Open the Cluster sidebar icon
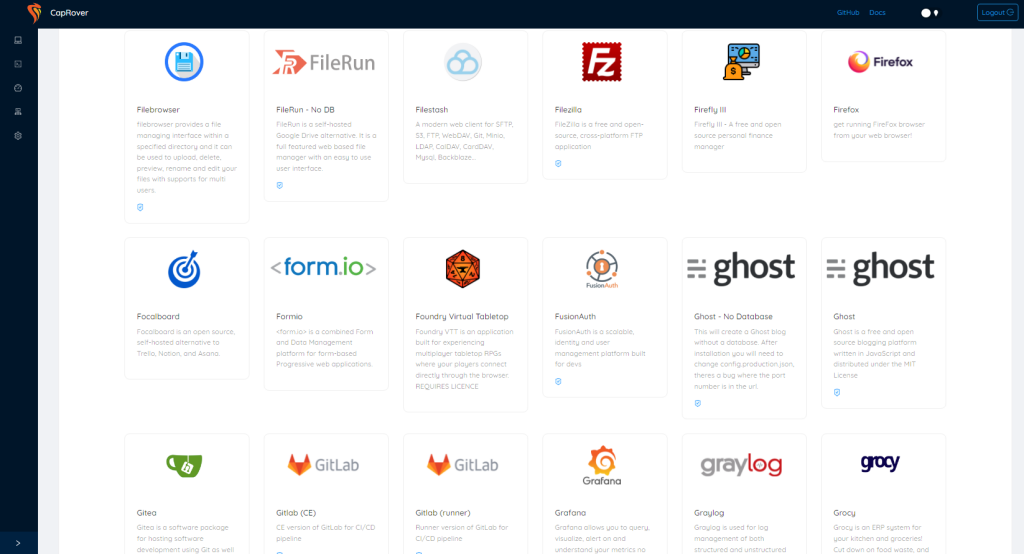1024x554 pixels. pyautogui.click(x=18, y=112)
